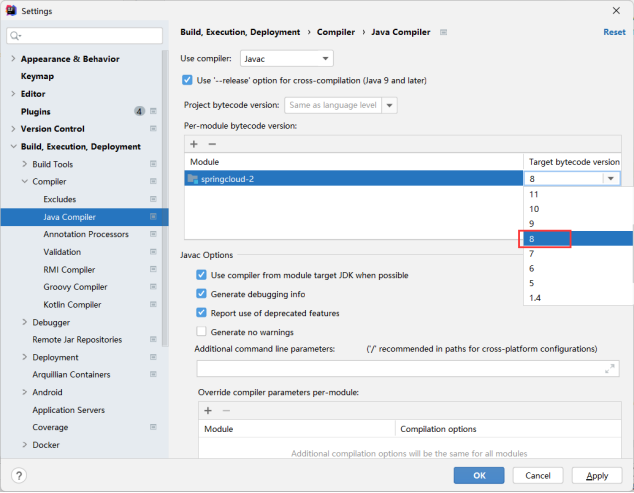Select Annotation Processors in the settings tree

(86, 234)
